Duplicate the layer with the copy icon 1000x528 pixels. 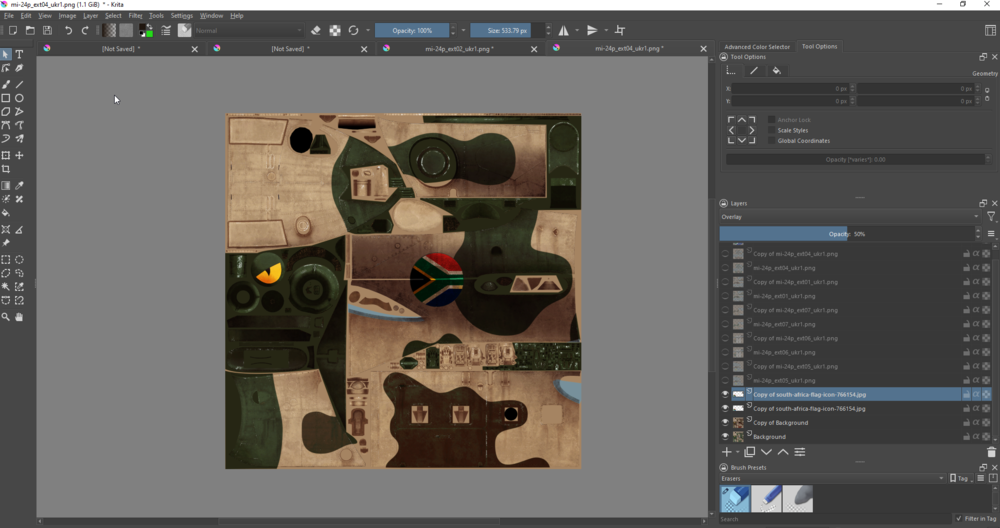pyautogui.click(x=749, y=452)
